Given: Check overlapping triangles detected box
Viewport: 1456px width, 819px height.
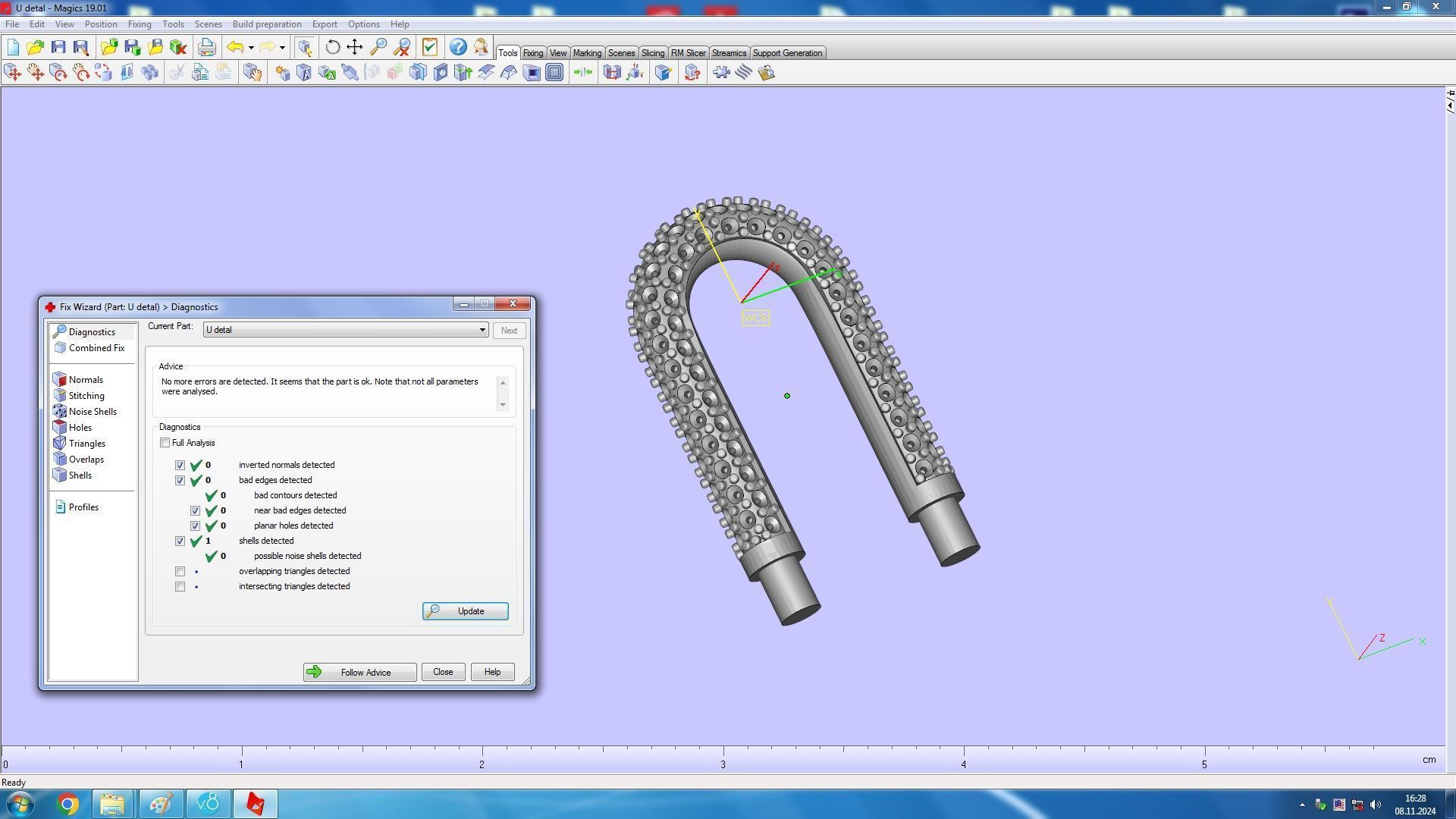Looking at the screenshot, I should [x=180, y=571].
